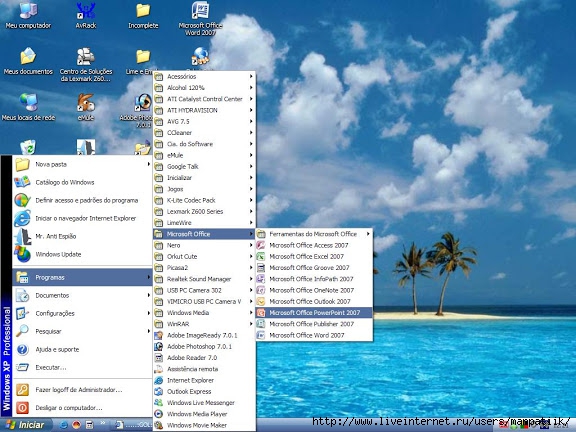Launch the Windows Movie Maker icon
The image size is (576, 432).
point(158,425)
